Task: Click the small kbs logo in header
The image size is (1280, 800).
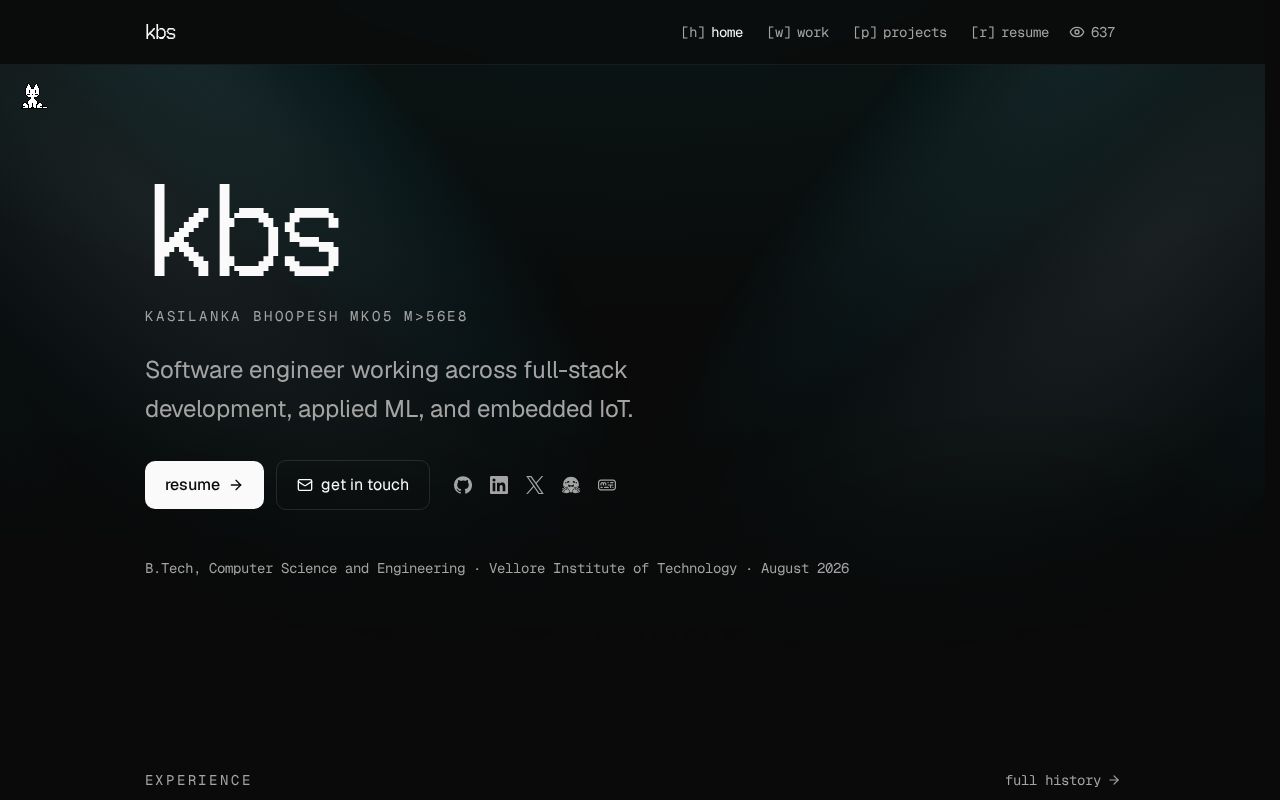Action: 160,32
